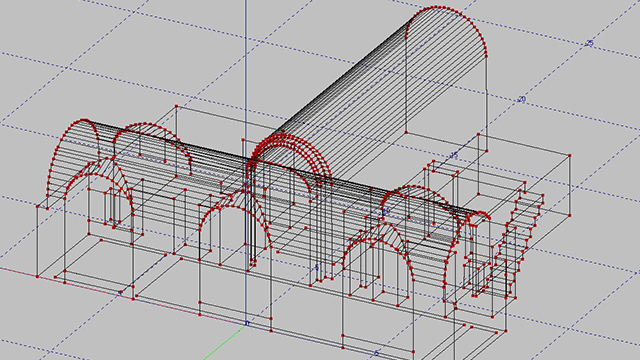
Task: Click the grid label "25"
Action: (589, 43)
